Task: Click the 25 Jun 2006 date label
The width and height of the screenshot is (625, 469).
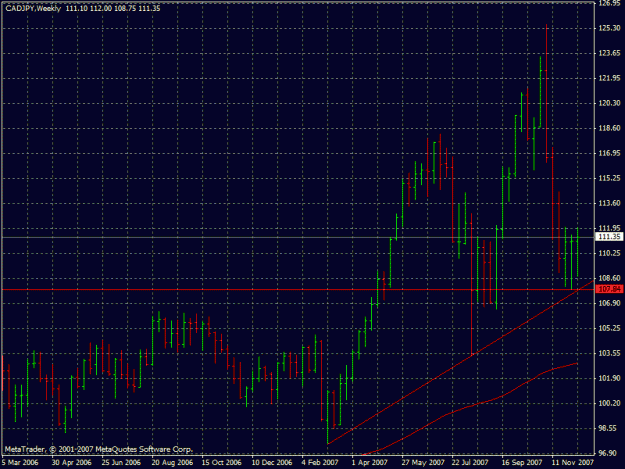Action: point(121,463)
